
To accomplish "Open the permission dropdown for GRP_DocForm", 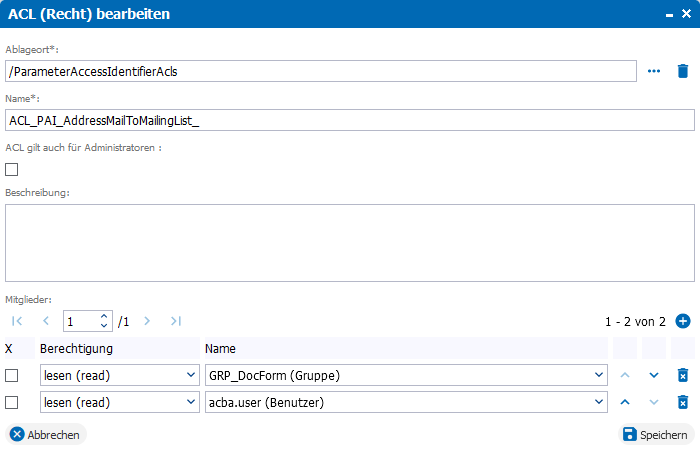I will (120, 375).
